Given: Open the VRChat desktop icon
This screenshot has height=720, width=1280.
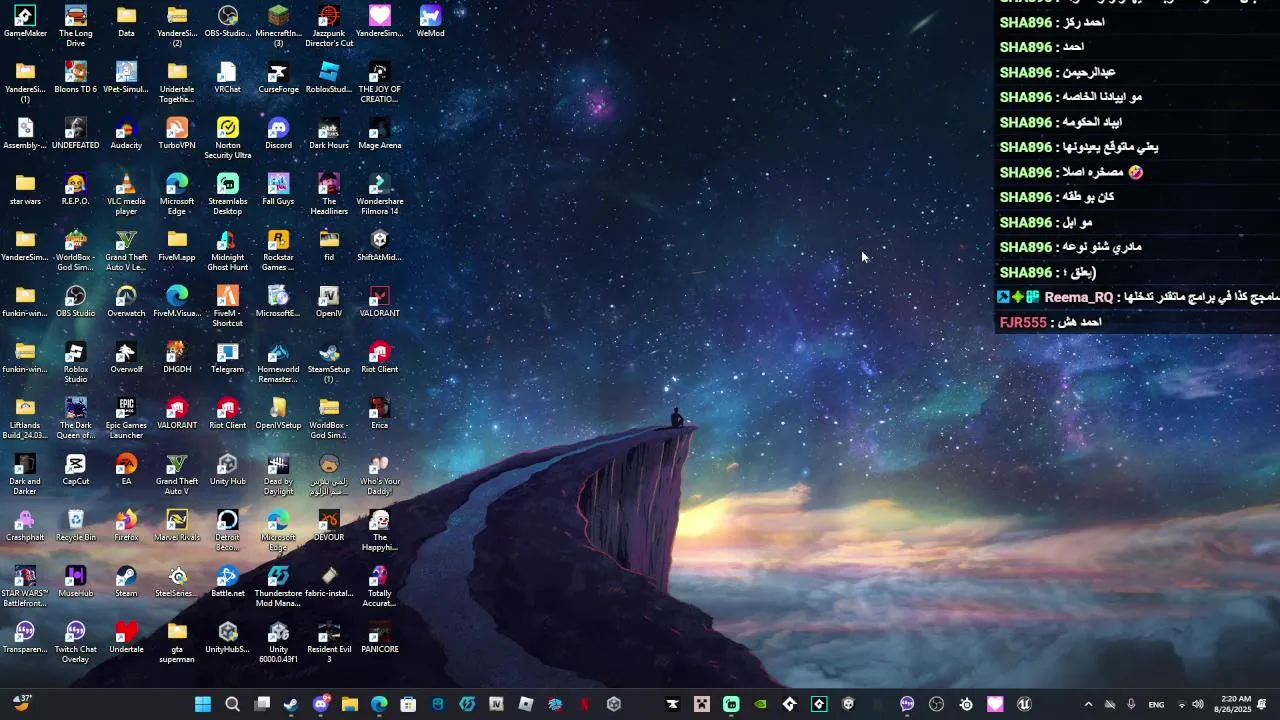Looking at the screenshot, I should point(228,77).
